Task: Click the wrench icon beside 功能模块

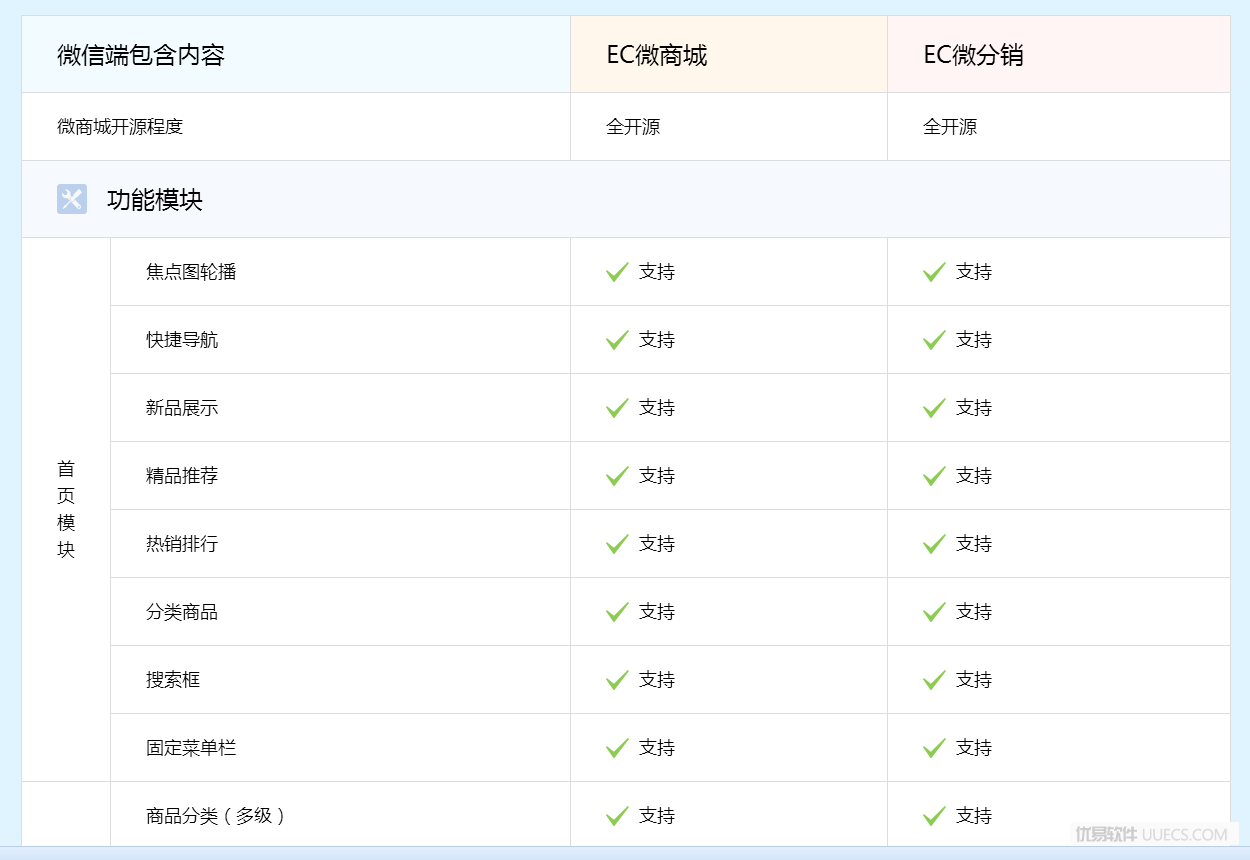Action: click(72, 199)
